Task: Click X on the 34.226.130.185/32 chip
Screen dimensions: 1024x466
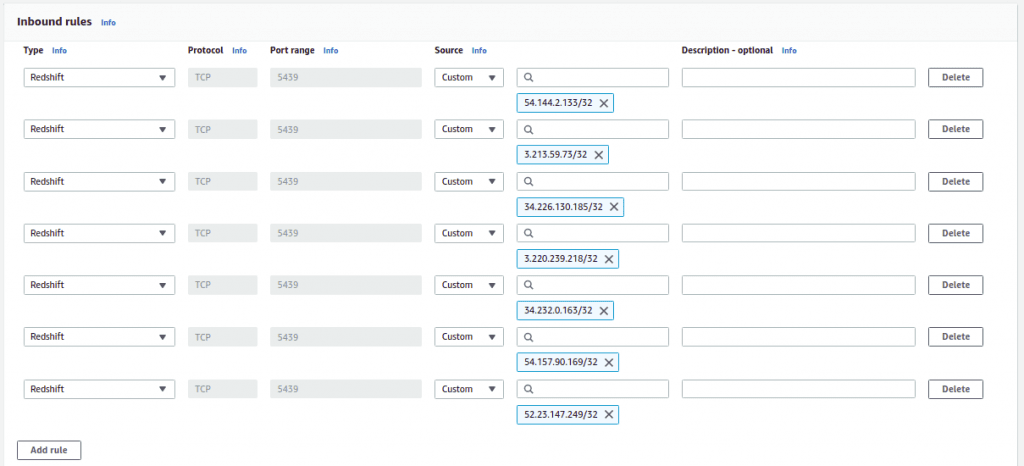Action: point(615,207)
